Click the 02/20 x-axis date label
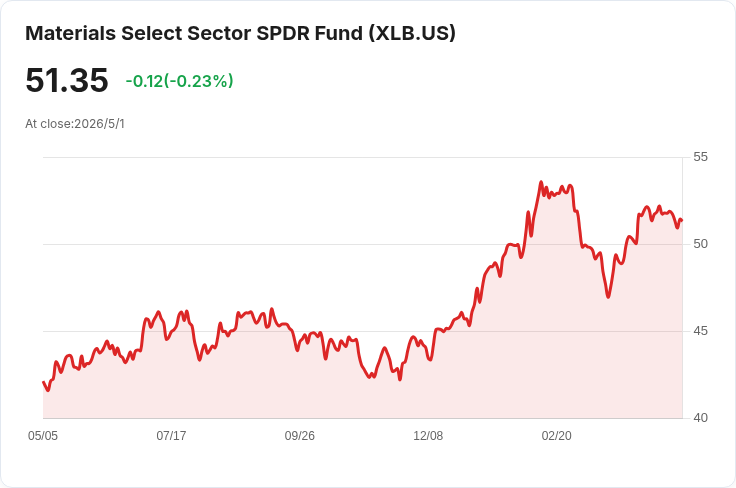 tap(557, 436)
